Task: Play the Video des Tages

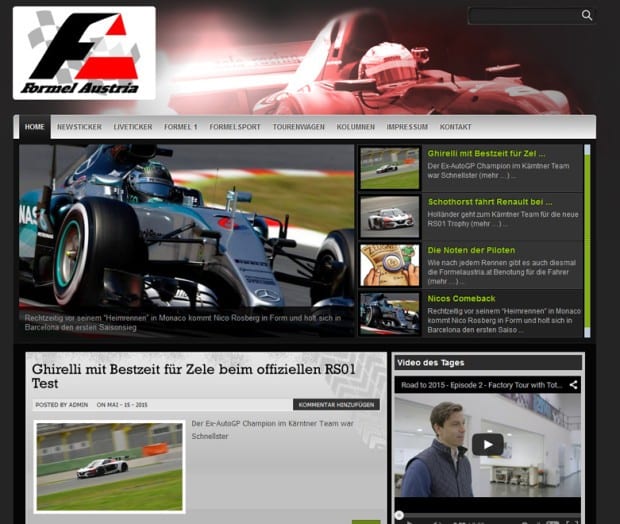Action: point(488,445)
